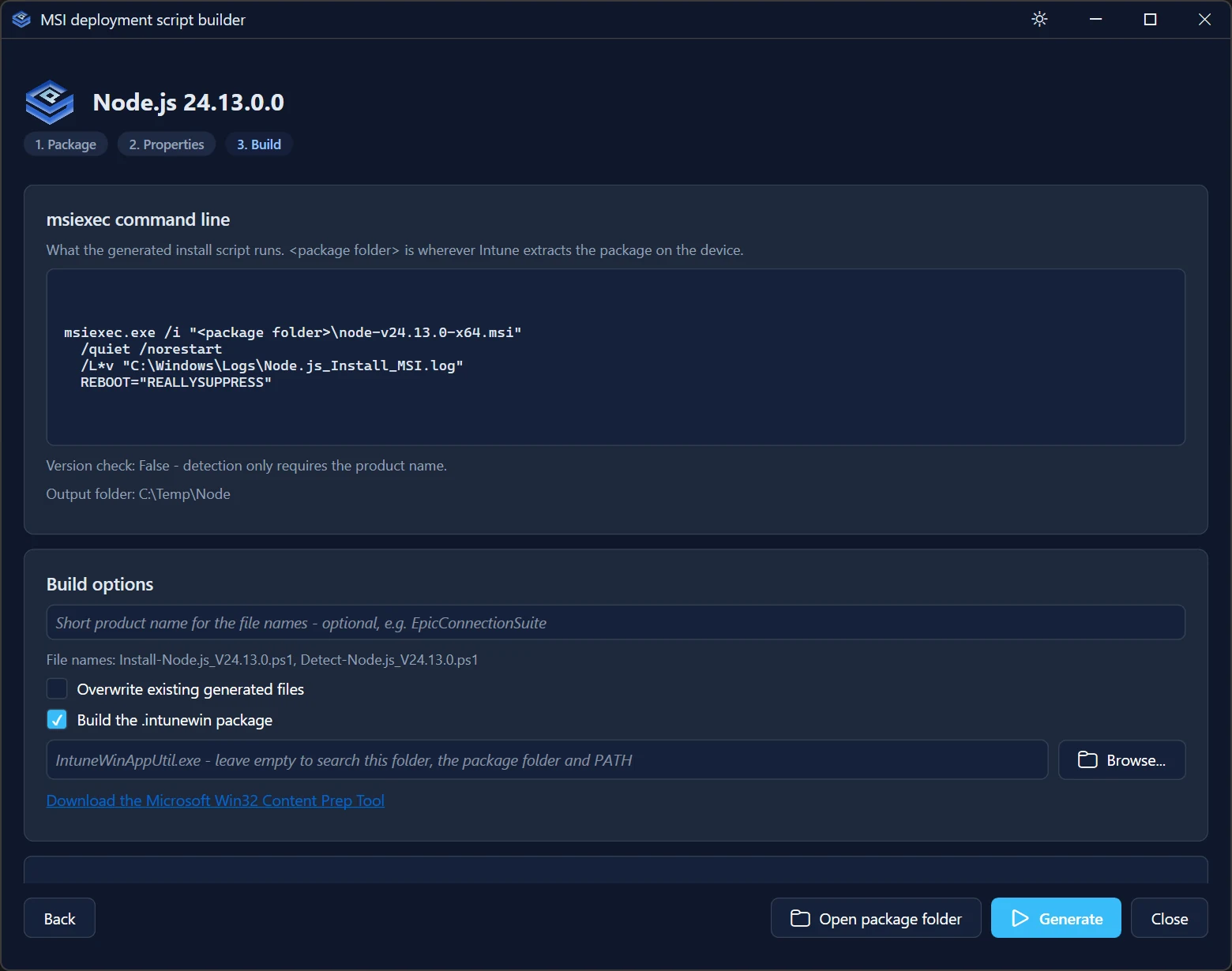Click the Version check: False text
Viewport: 1232px width, 971px height.
pos(246,466)
